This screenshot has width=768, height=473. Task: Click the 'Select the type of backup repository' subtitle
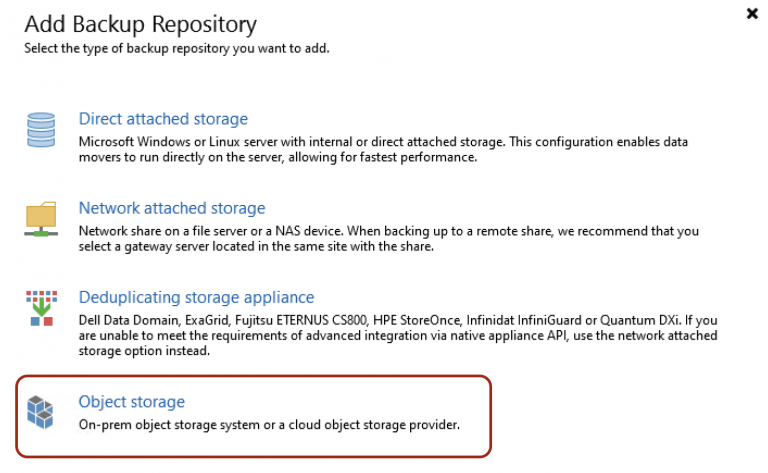pos(175,48)
